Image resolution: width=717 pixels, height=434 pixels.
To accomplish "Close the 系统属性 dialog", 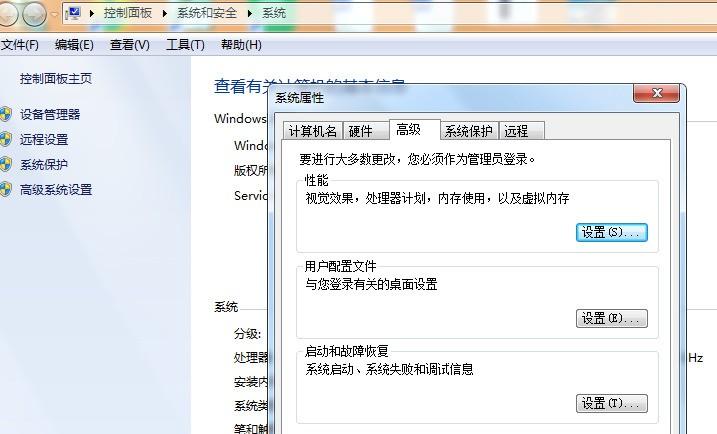I will (657, 93).
